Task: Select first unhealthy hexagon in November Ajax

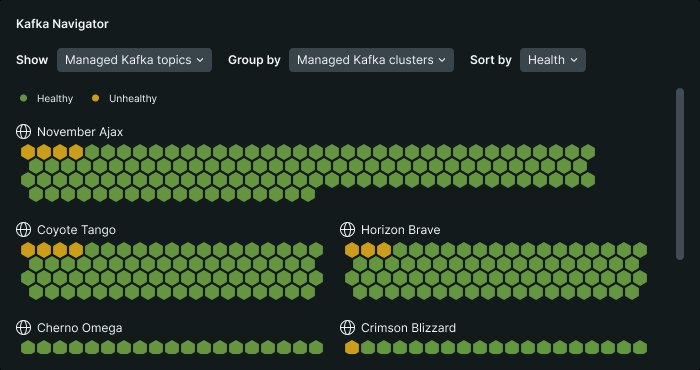Action: pyautogui.click(x=28, y=152)
